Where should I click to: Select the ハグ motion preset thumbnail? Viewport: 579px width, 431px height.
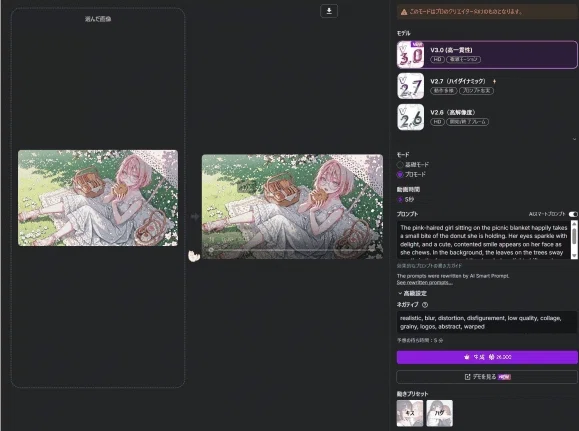(439, 413)
